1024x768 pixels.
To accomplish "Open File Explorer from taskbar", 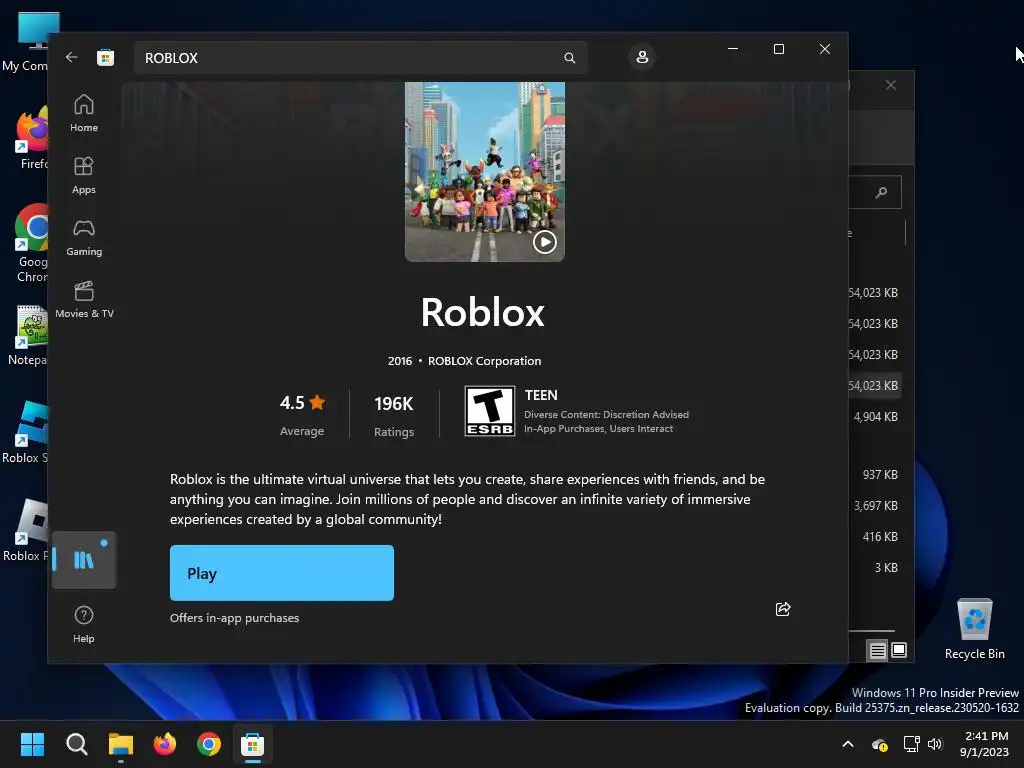I will click(121, 744).
